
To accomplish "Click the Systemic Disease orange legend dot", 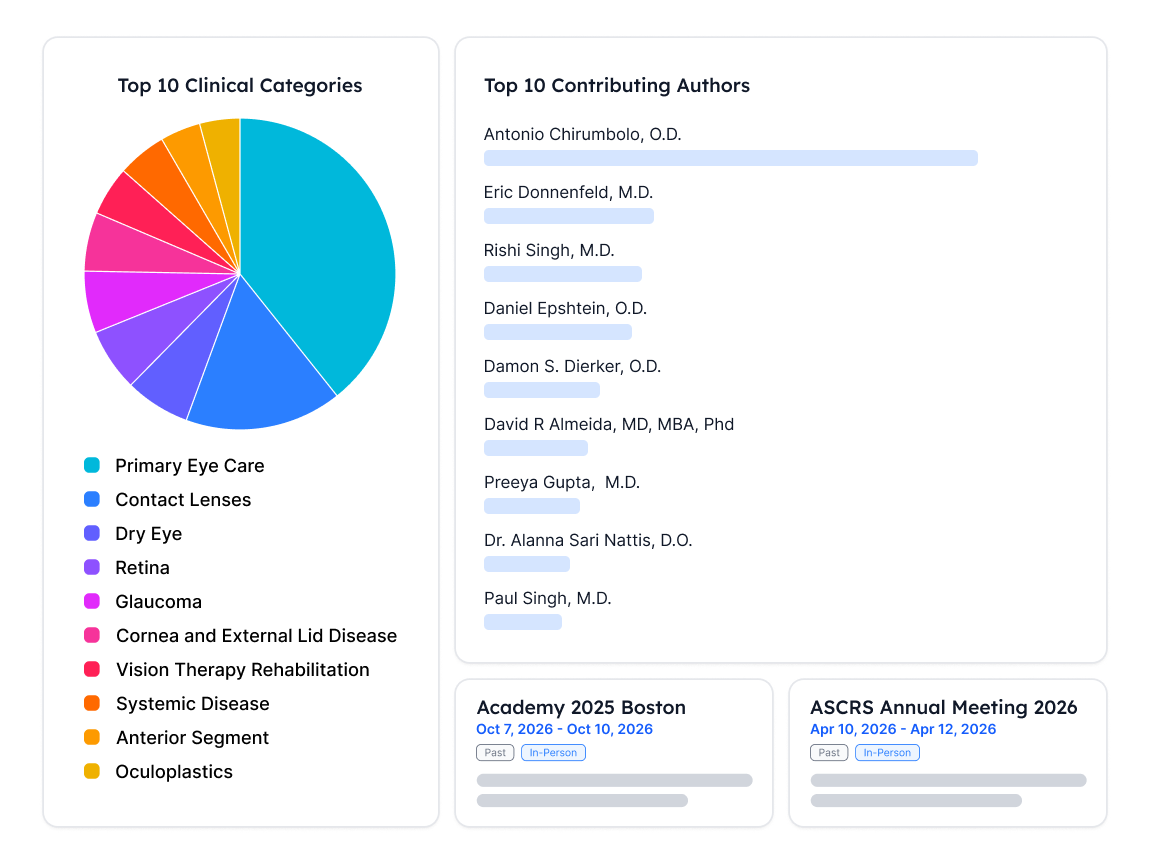I will [92, 703].
